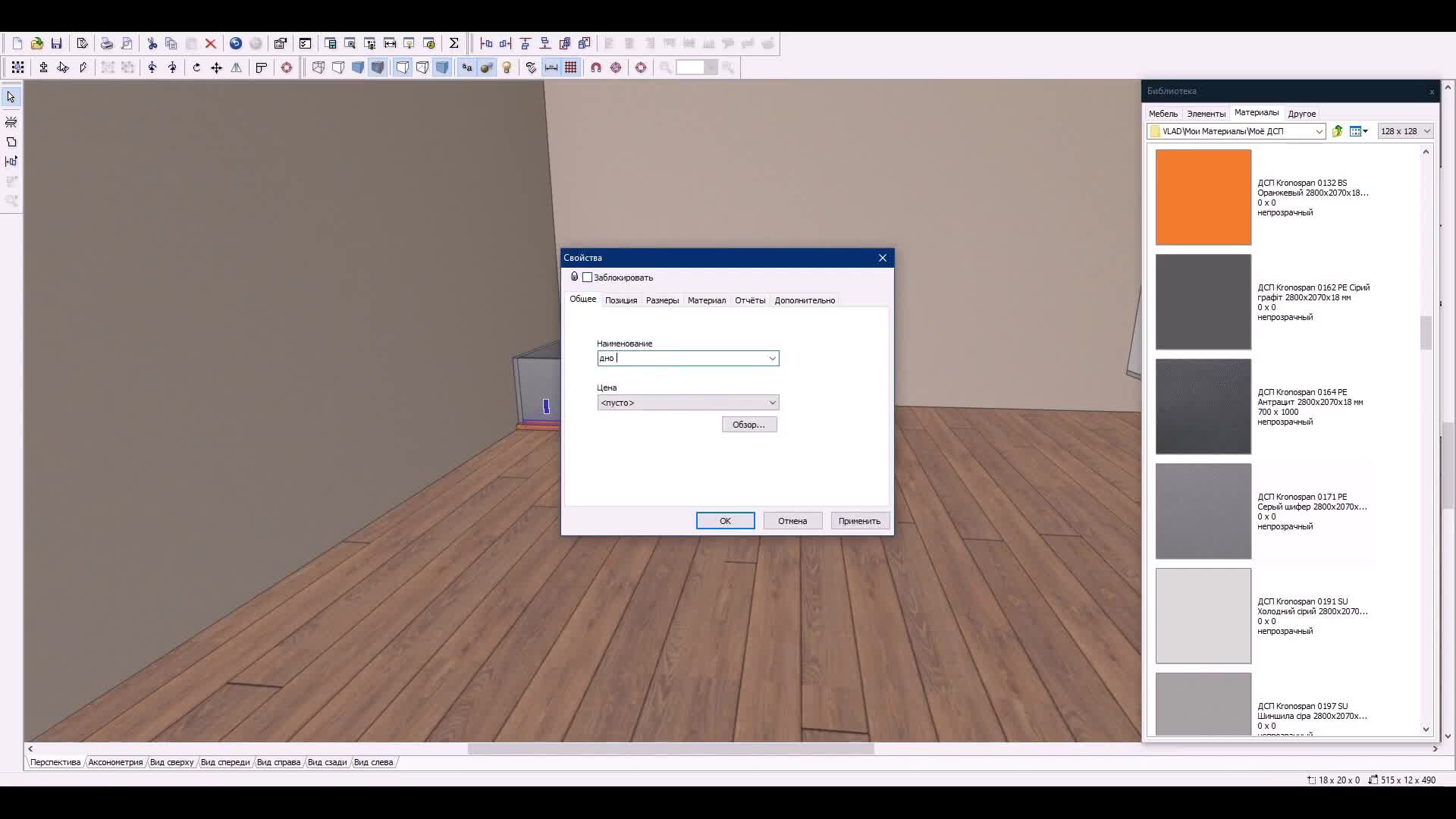Activate the move (four arrows) tool
Viewport: 1456px width, 819px height.
coord(216,67)
